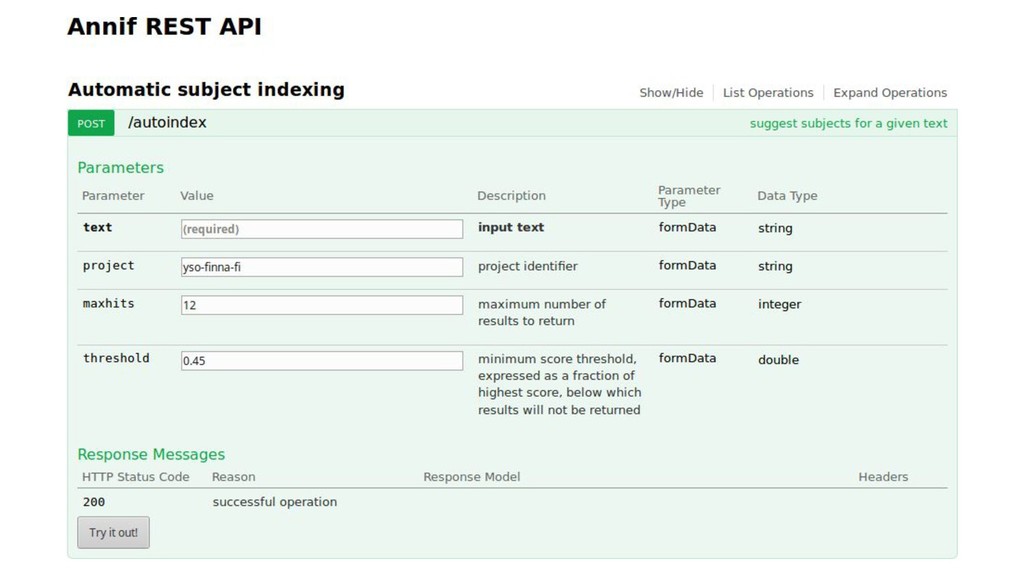Click the Response Model column header
Screen dimensions: 1024x576
coord(471,477)
